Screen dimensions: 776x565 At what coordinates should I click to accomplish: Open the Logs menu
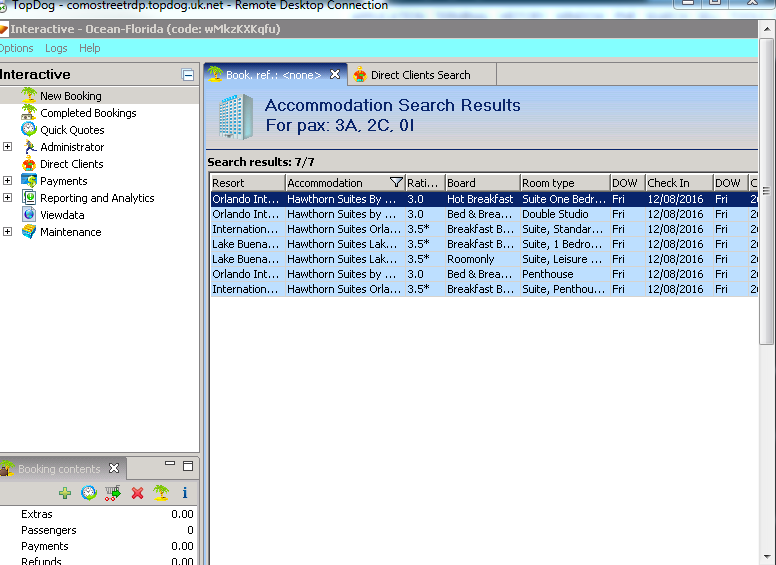(x=56, y=48)
